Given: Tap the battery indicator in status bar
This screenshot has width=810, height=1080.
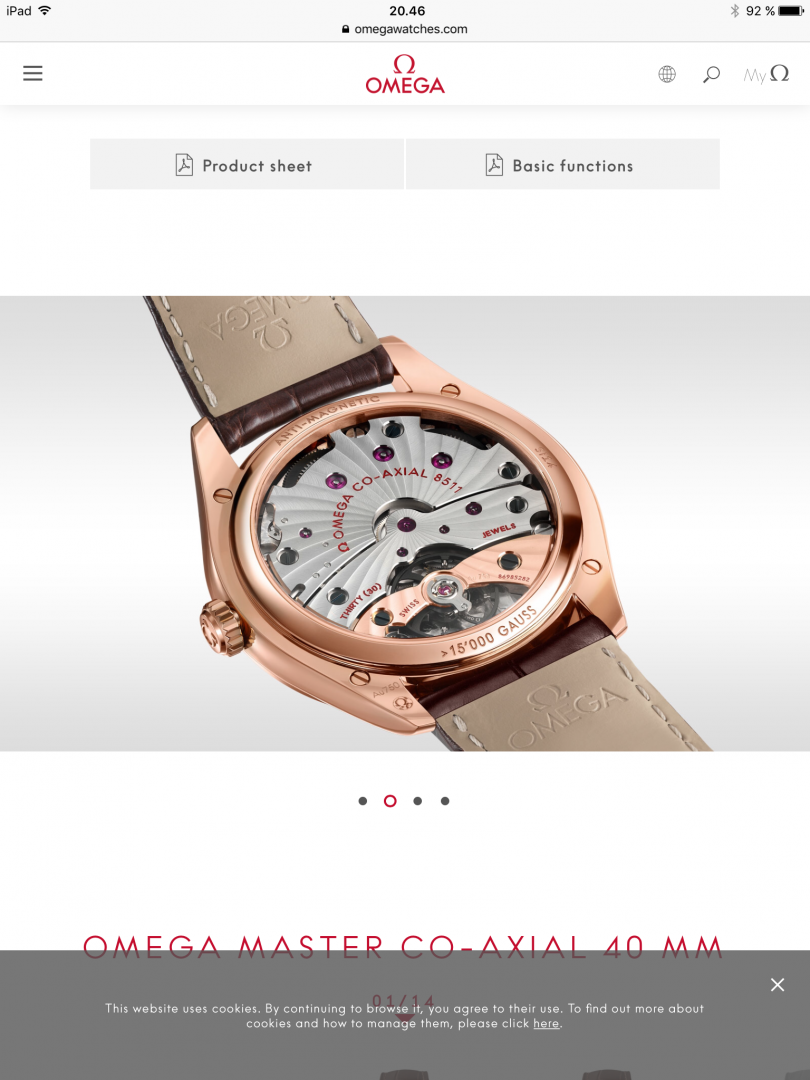Looking at the screenshot, I should pos(791,11).
